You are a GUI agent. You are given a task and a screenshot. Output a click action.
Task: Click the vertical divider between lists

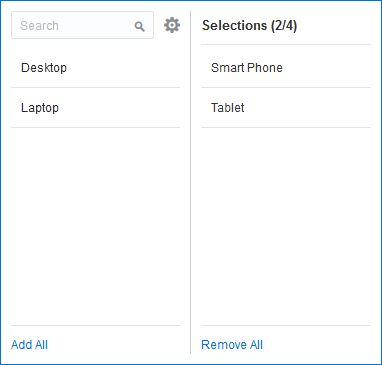191,182
